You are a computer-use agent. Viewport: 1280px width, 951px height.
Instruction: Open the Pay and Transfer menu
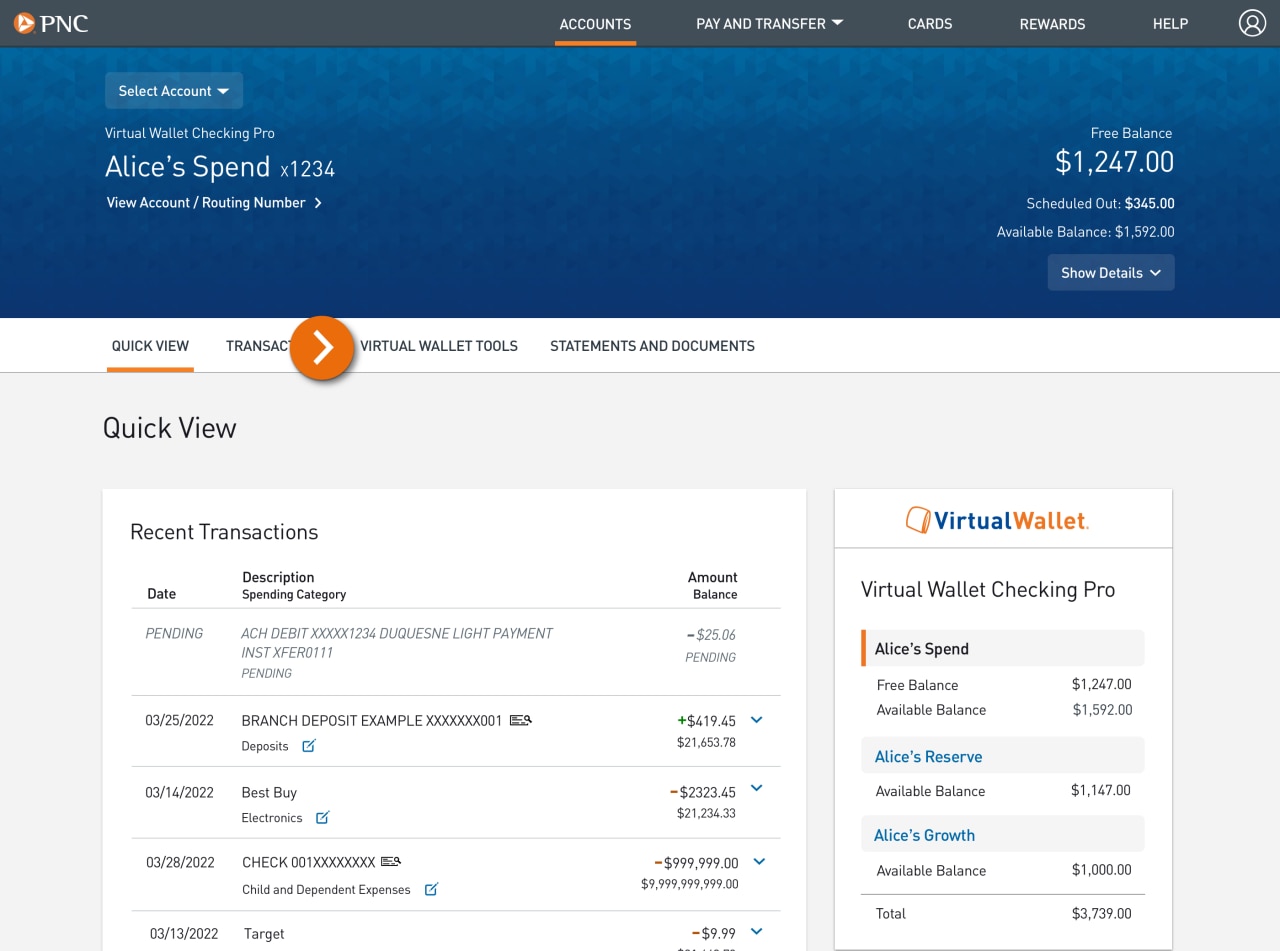tap(769, 23)
